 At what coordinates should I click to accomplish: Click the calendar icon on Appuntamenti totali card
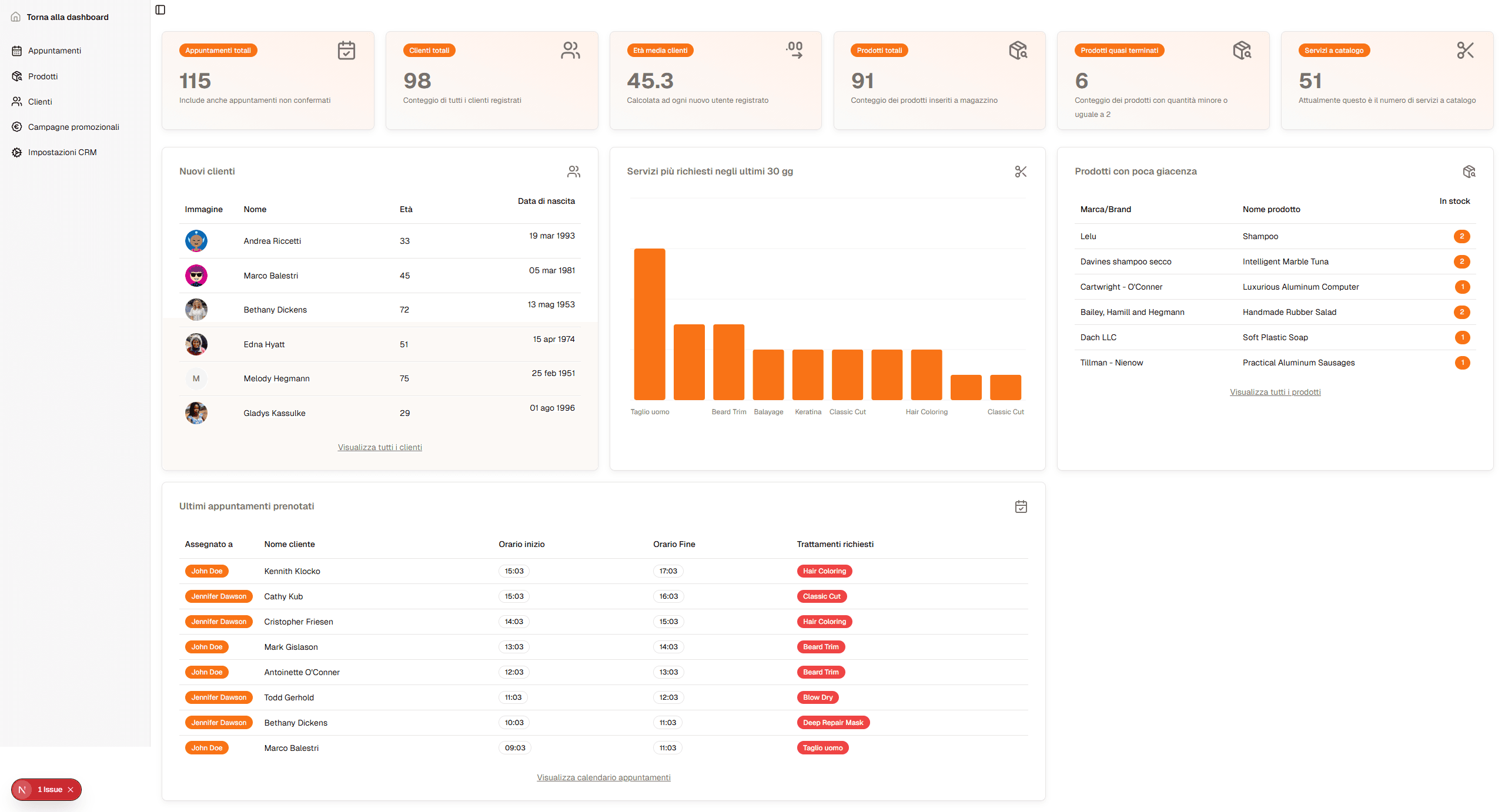(x=346, y=50)
